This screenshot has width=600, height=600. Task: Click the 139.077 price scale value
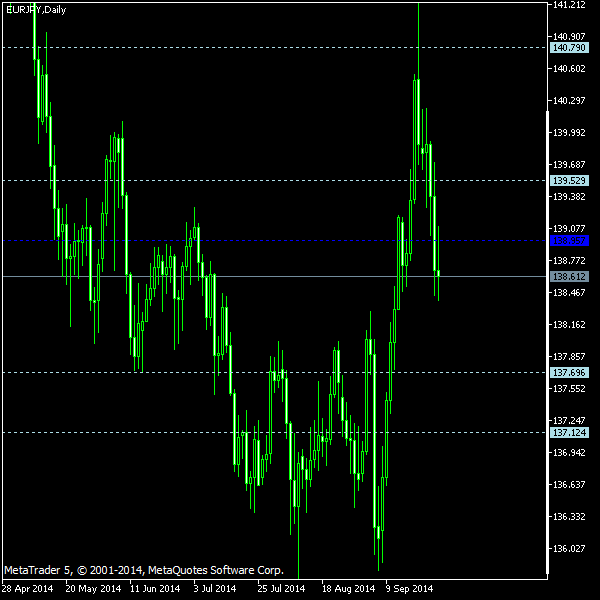[x=569, y=228]
